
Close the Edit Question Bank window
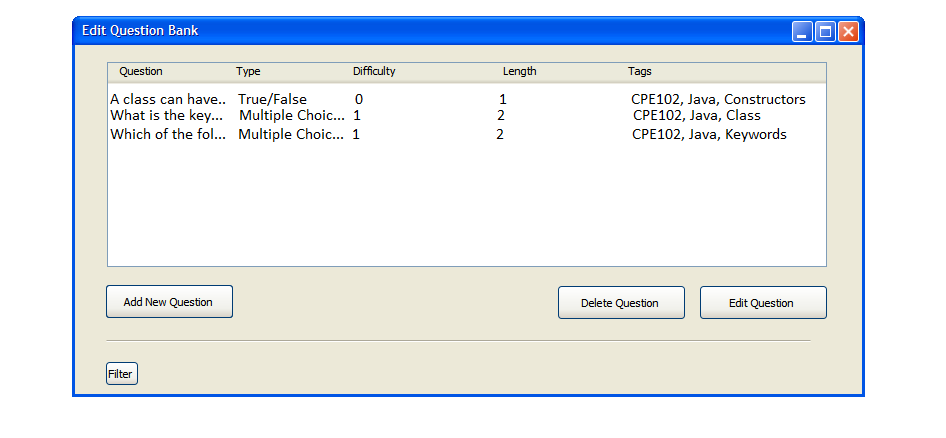pyautogui.click(x=848, y=32)
